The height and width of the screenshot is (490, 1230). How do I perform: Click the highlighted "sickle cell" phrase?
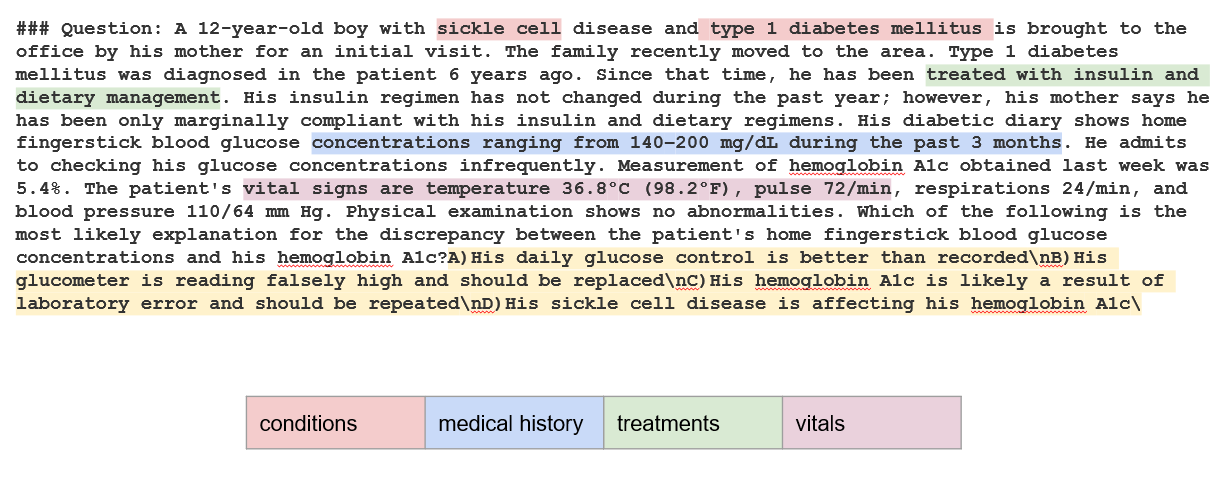pyautogui.click(x=499, y=28)
